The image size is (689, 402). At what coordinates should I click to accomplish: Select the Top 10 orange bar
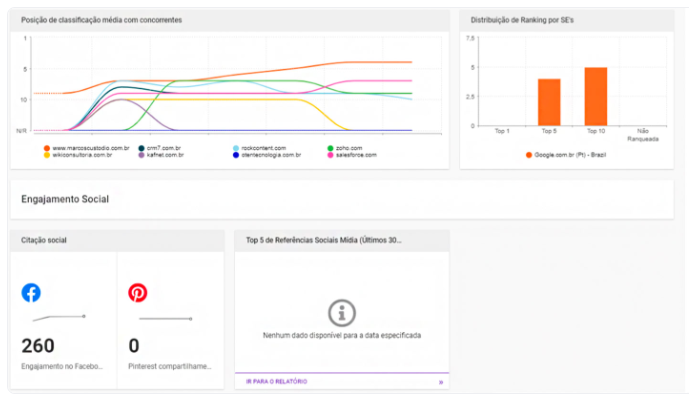596,97
